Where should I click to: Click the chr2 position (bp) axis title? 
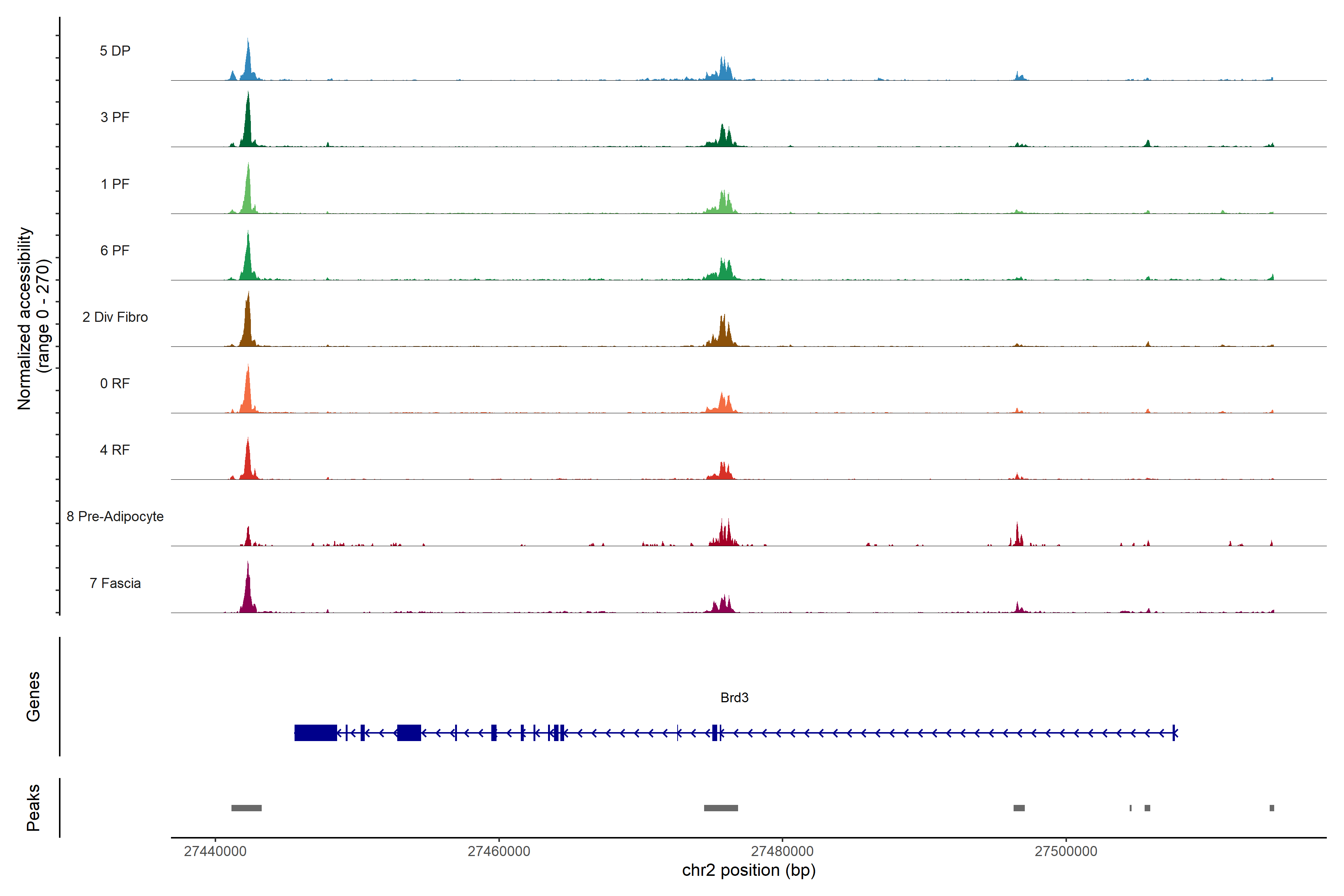(x=749, y=870)
